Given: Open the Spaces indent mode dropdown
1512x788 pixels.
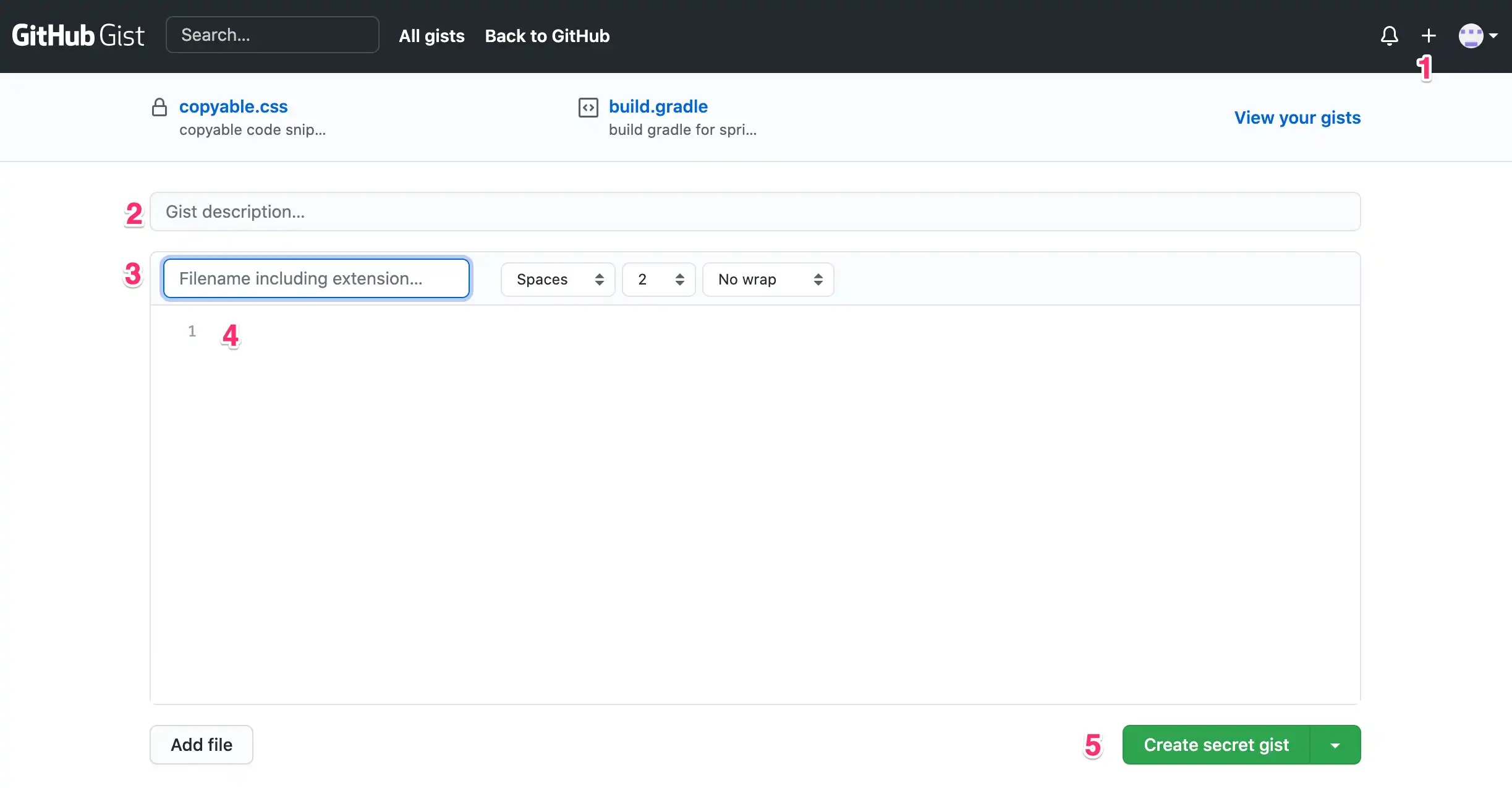Looking at the screenshot, I should pyautogui.click(x=558, y=280).
